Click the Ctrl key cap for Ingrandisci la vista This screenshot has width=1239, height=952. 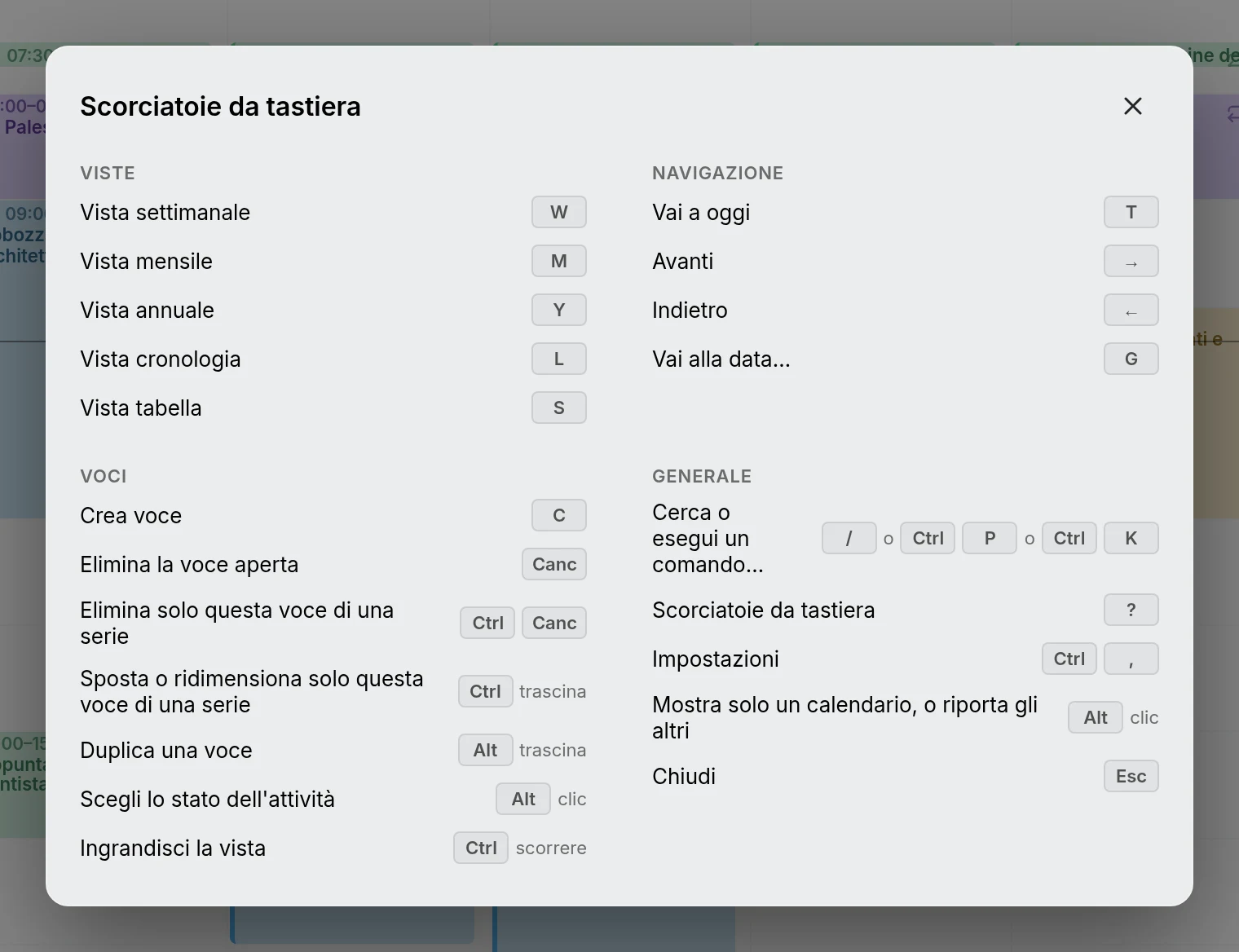click(x=481, y=848)
